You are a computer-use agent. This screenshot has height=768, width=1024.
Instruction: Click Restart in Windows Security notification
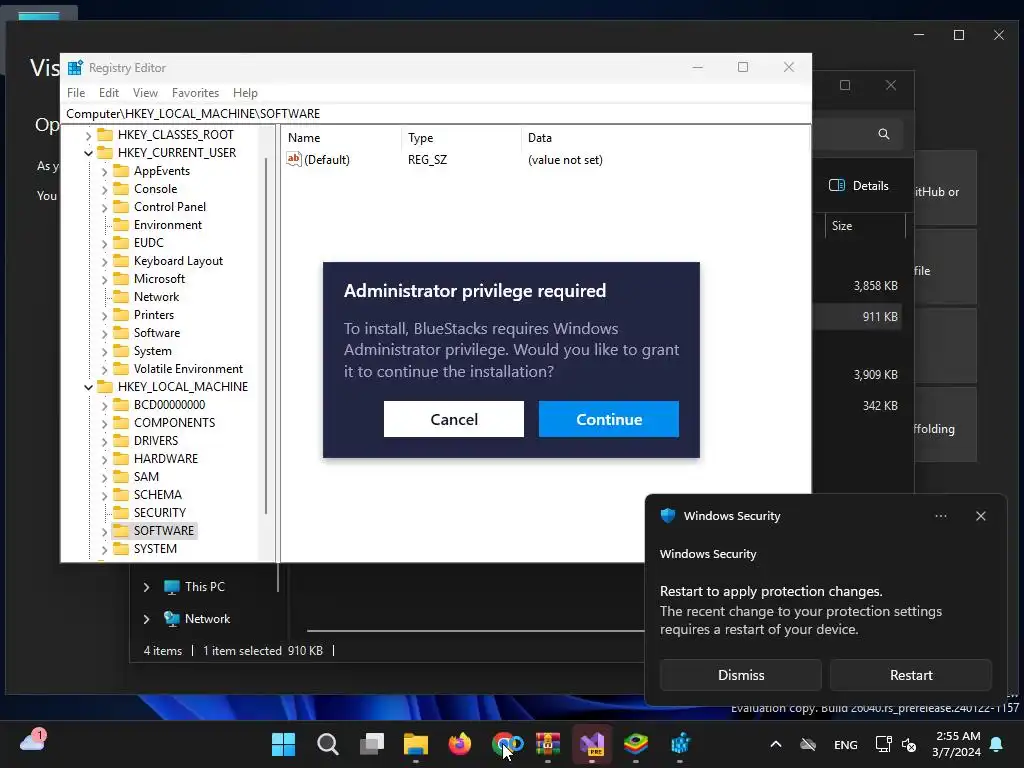911,675
